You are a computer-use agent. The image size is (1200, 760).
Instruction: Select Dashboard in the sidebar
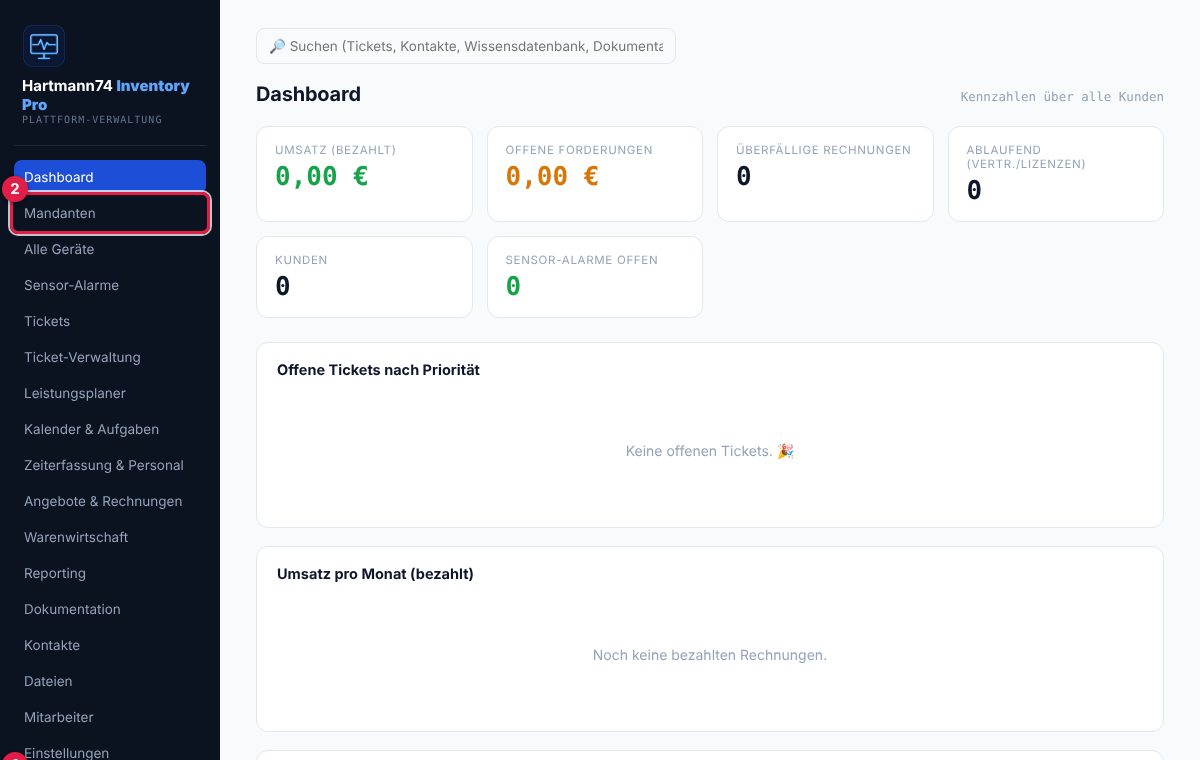[x=110, y=177]
